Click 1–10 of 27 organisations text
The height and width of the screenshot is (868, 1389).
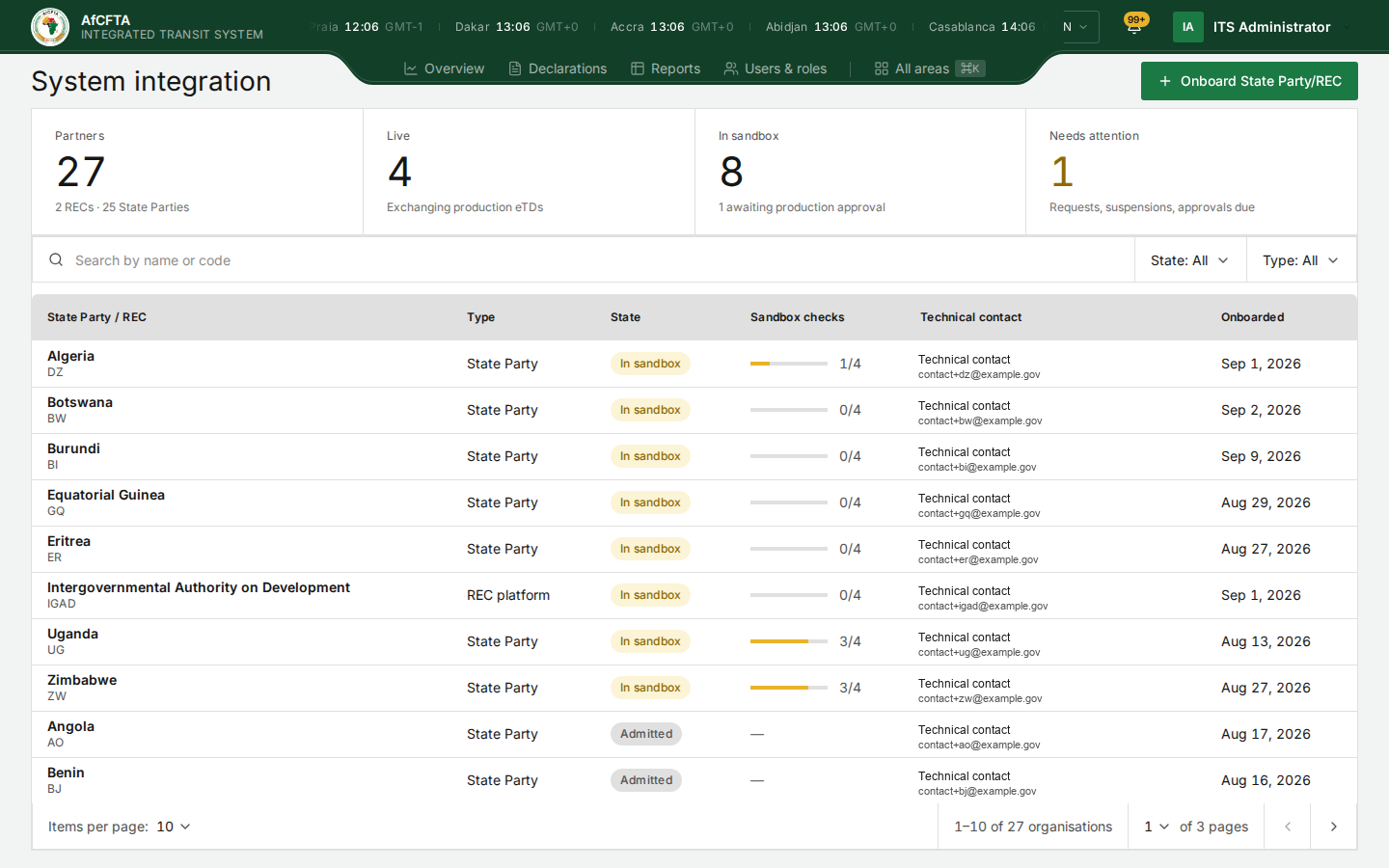pyautogui.click(x=1033, y=827)
